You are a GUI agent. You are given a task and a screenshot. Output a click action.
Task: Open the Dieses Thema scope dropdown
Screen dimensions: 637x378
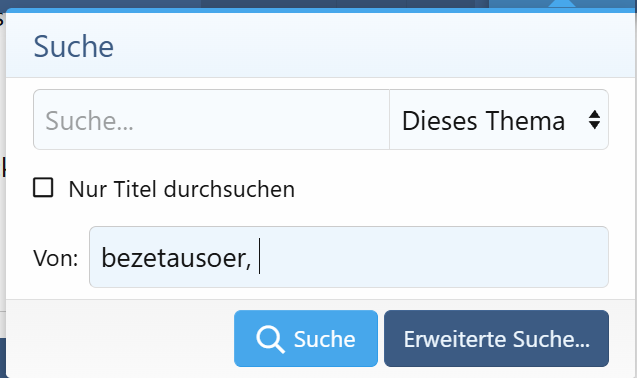[499, 119]
